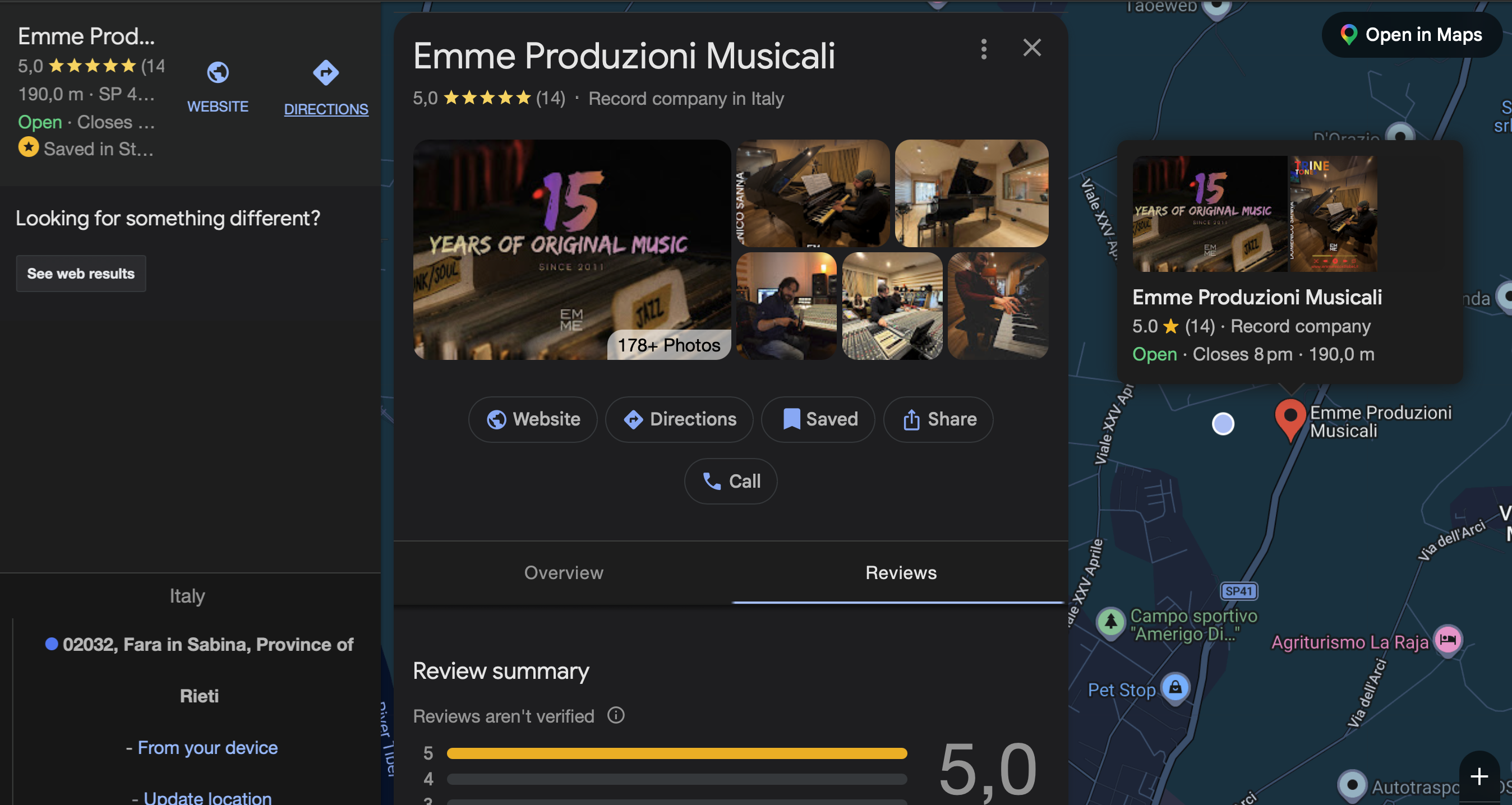Click the Agriturismo La Raja hotel marker
This screenshot has width=1512, height=805.
(1448, 640)
